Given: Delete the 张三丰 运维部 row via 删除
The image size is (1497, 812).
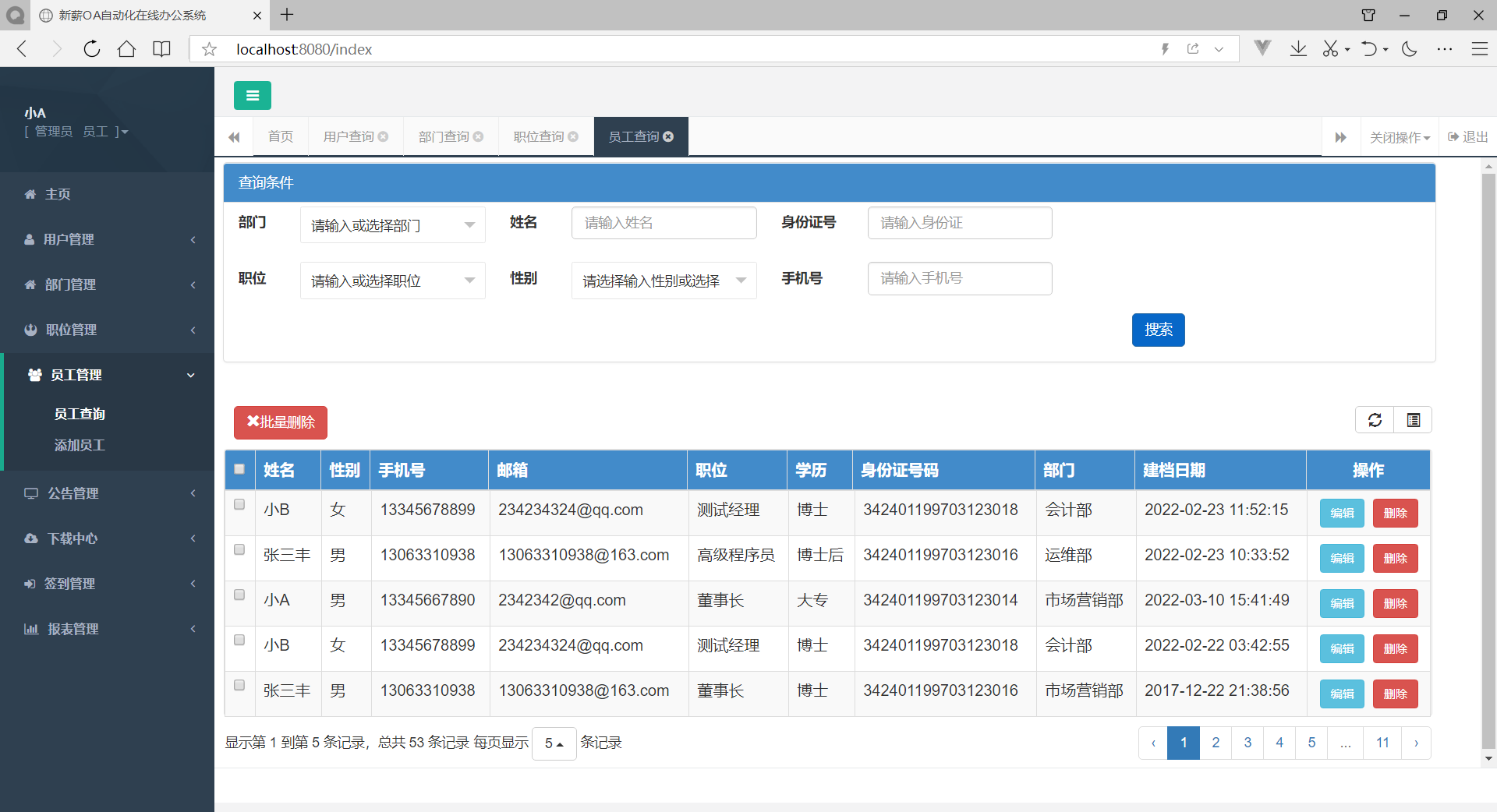Looking at the screenshot, I should tap(1395, 558).
